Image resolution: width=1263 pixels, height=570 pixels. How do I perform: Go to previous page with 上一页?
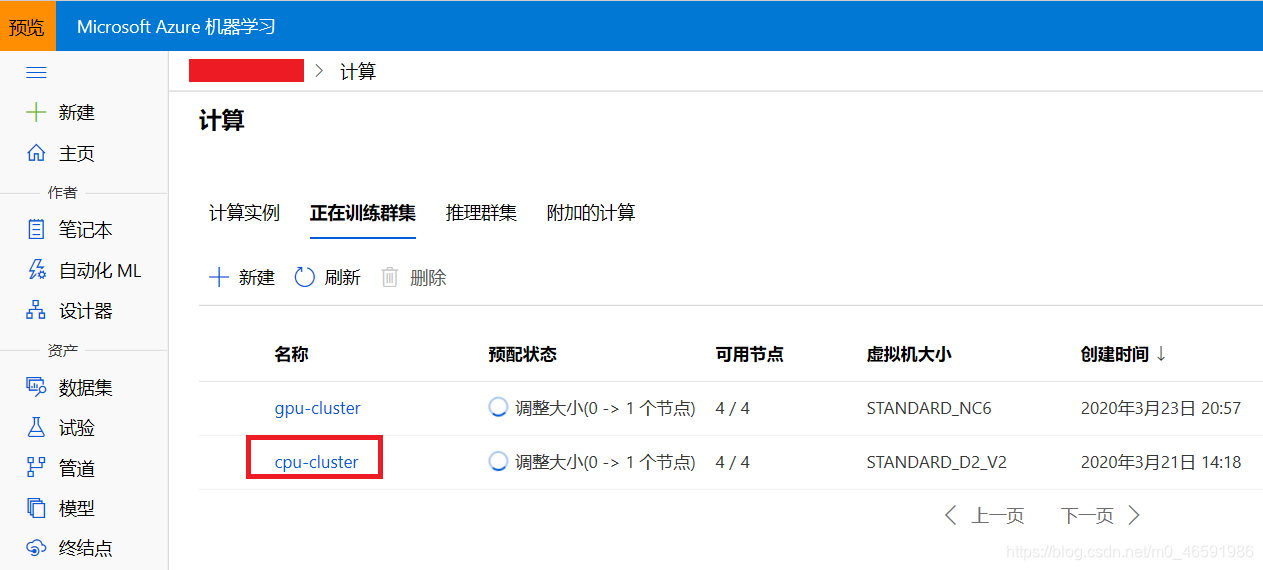(985, 515)
